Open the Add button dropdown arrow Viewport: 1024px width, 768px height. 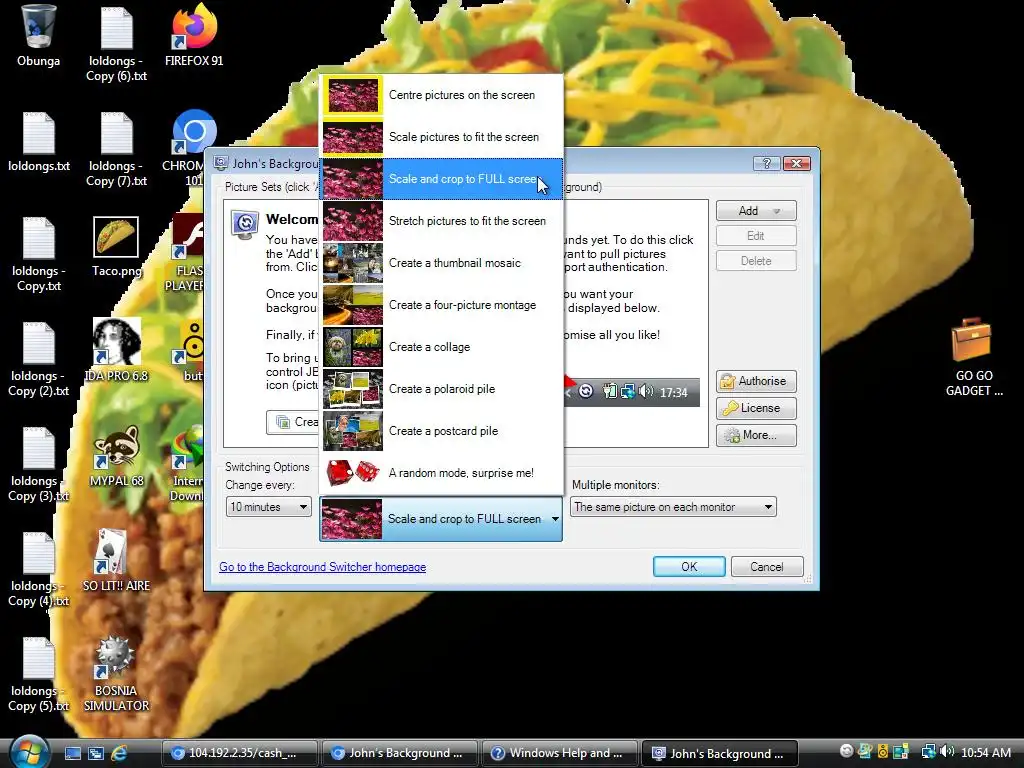click(x=776, y=211)
